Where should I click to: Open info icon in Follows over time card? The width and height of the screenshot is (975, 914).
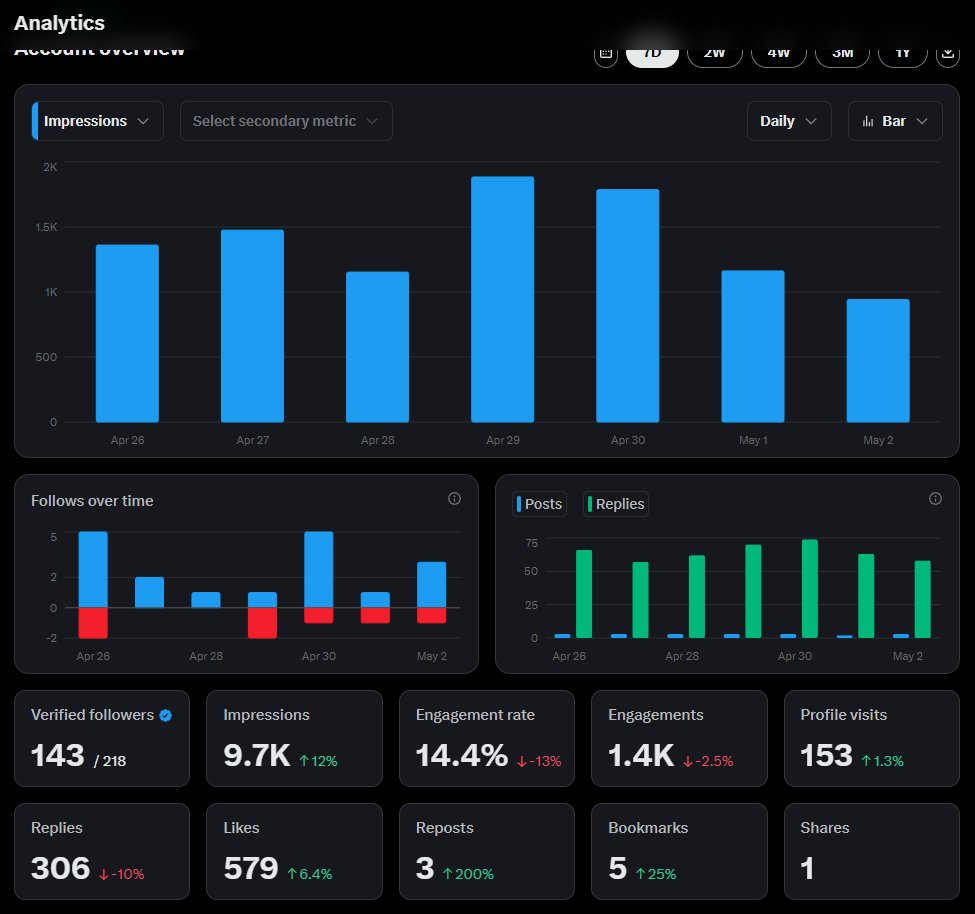coord(455,499)
